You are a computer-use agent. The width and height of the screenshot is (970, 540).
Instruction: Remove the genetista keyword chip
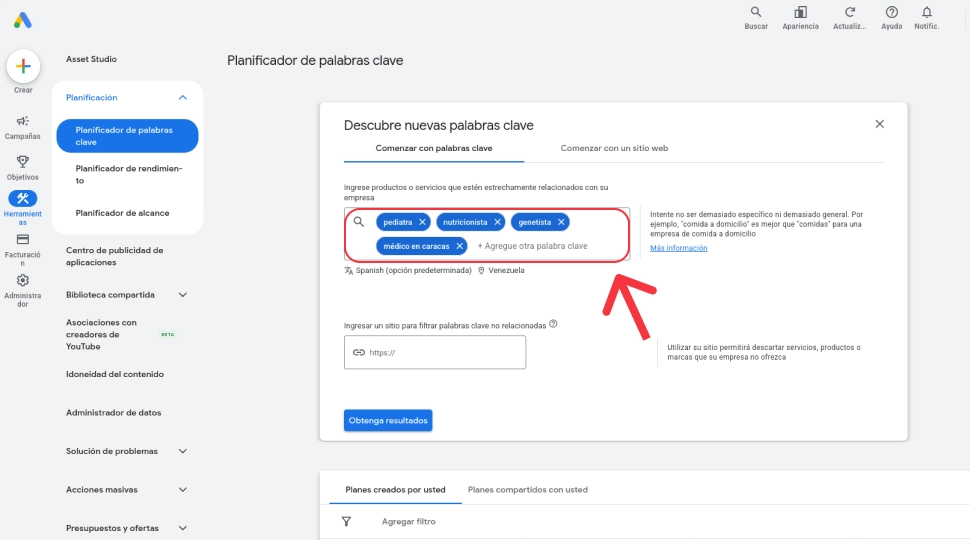(x=561, y=222)
